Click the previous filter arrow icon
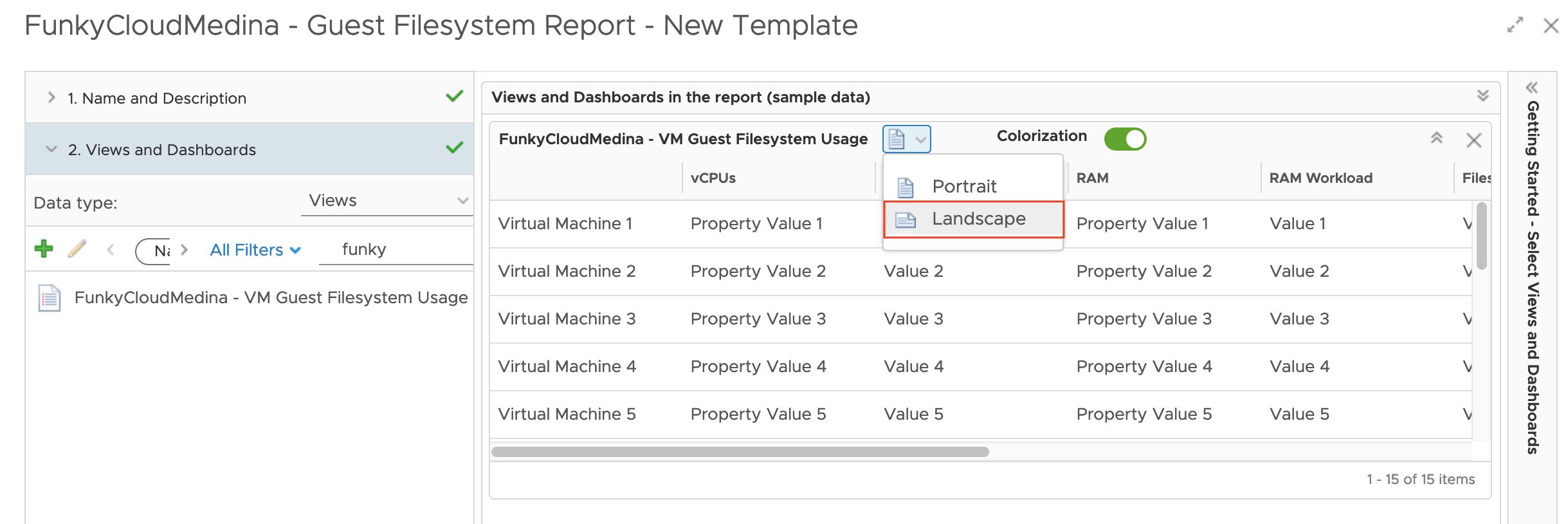This screenshot has width=1568, height=524. click(111, 249)
